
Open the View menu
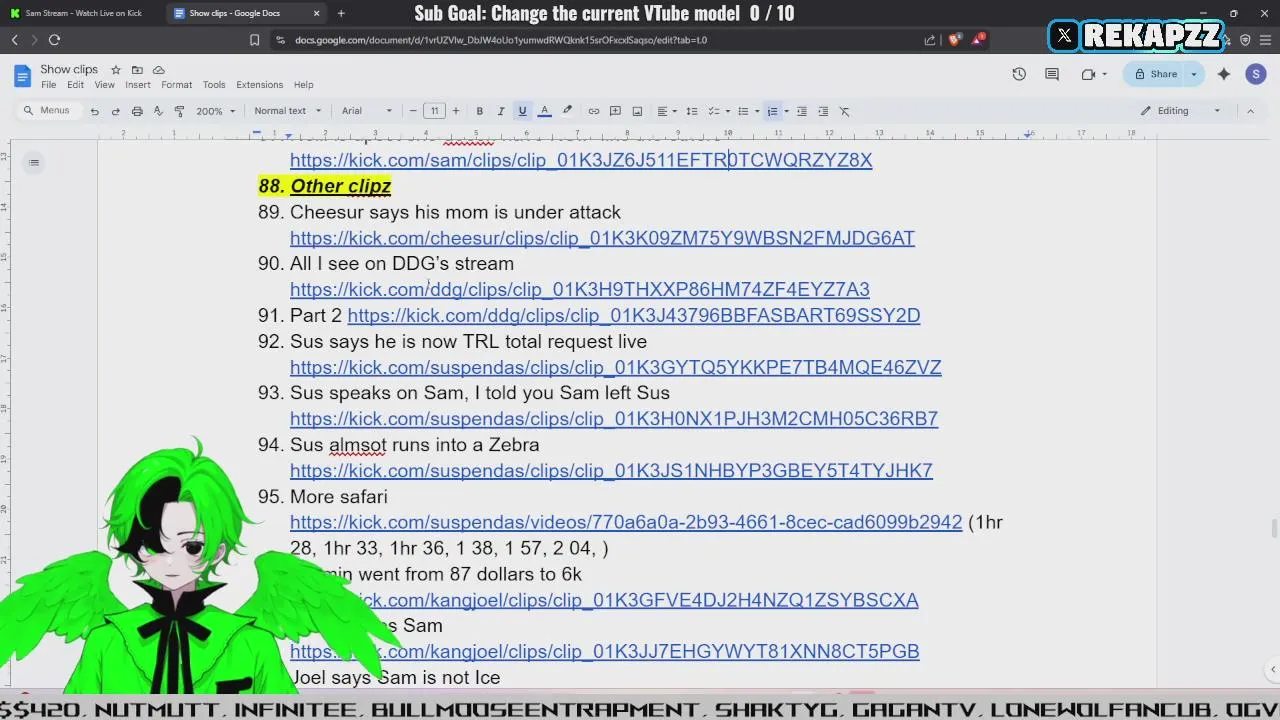click(x=104, y=85)
